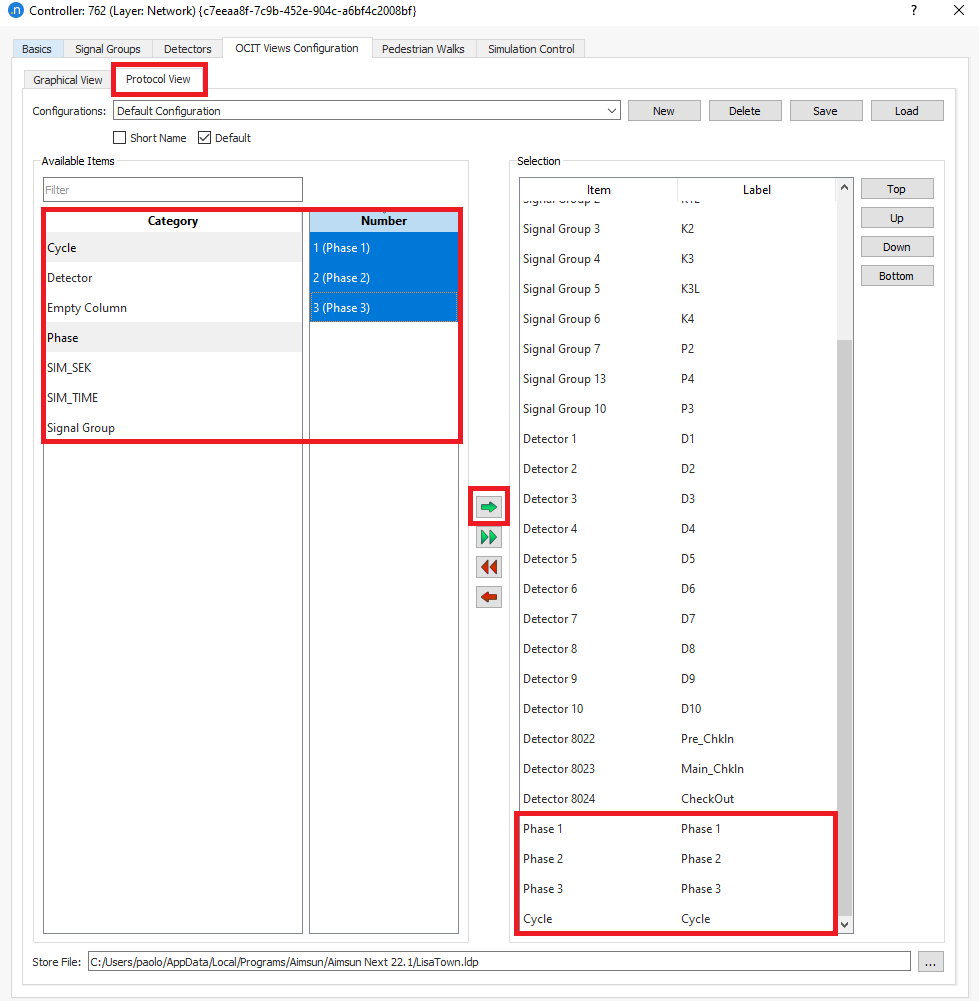Enable the Short Name checkbox
The image size is (979, 1001).
(x=120, y=138)
